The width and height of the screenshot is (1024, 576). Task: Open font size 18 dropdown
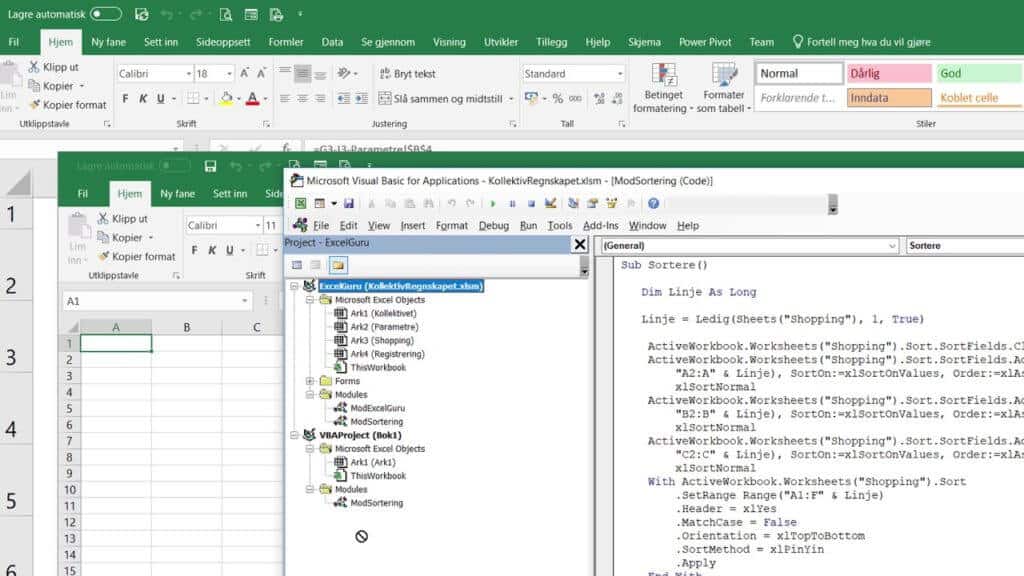(x=229, y=74)
